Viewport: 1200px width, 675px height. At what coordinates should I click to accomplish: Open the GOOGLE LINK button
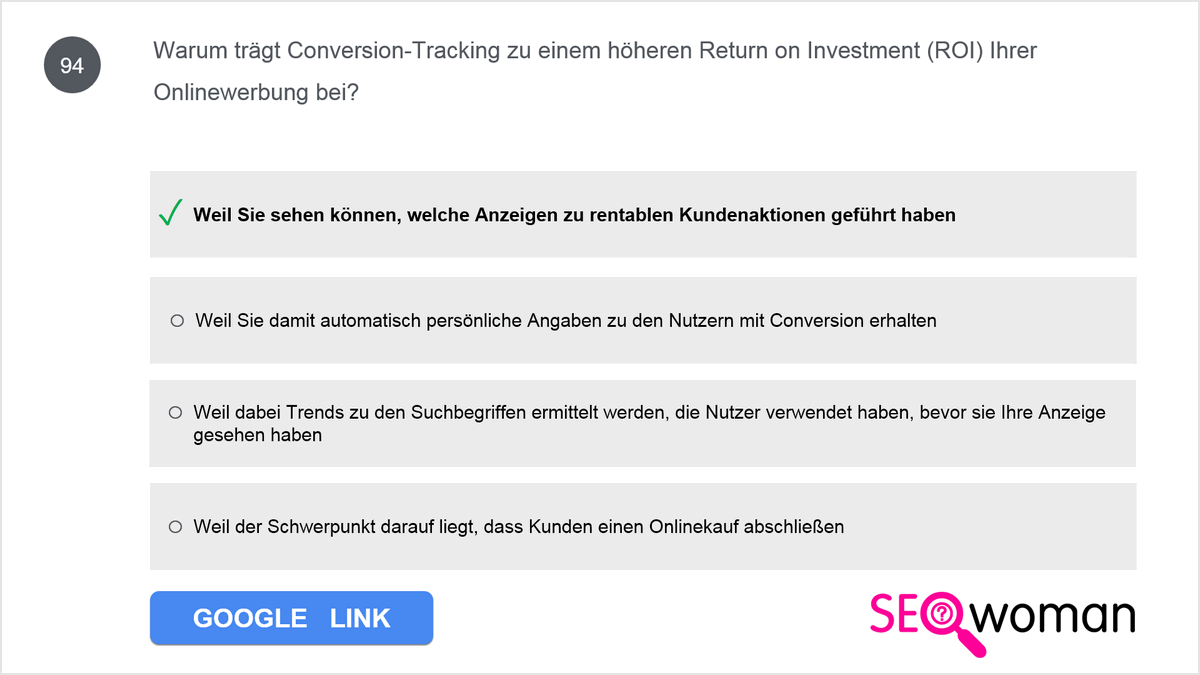point(291,618)
